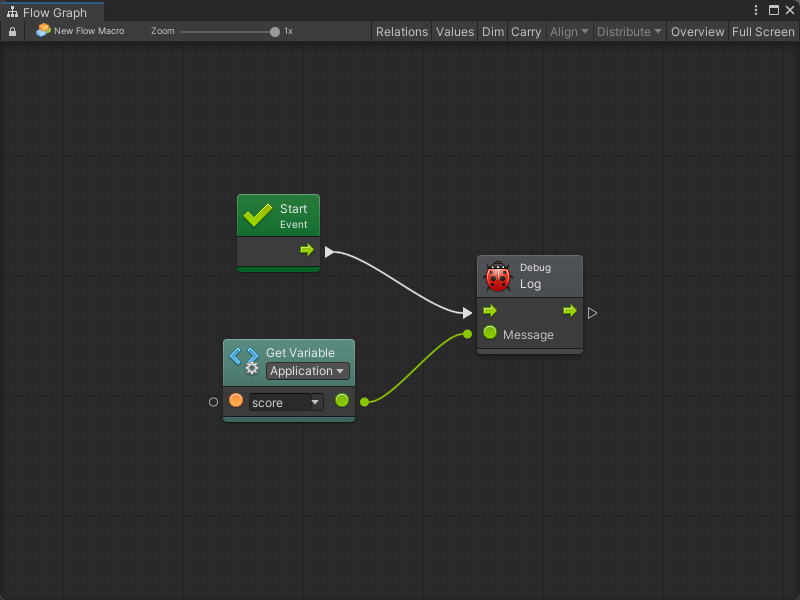
Task: Click the Get Variable code icon
Action: click(244, 360)
